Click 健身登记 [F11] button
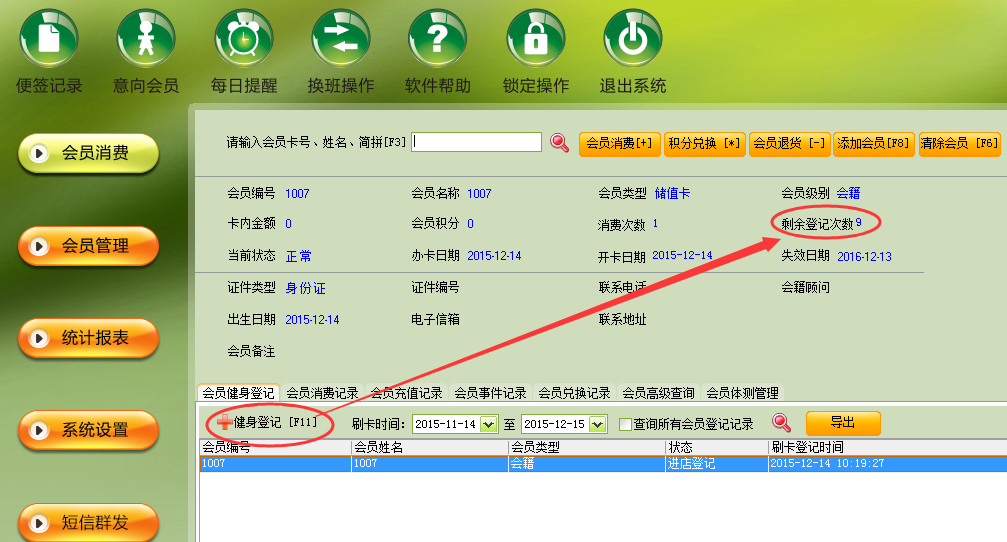 267,423
